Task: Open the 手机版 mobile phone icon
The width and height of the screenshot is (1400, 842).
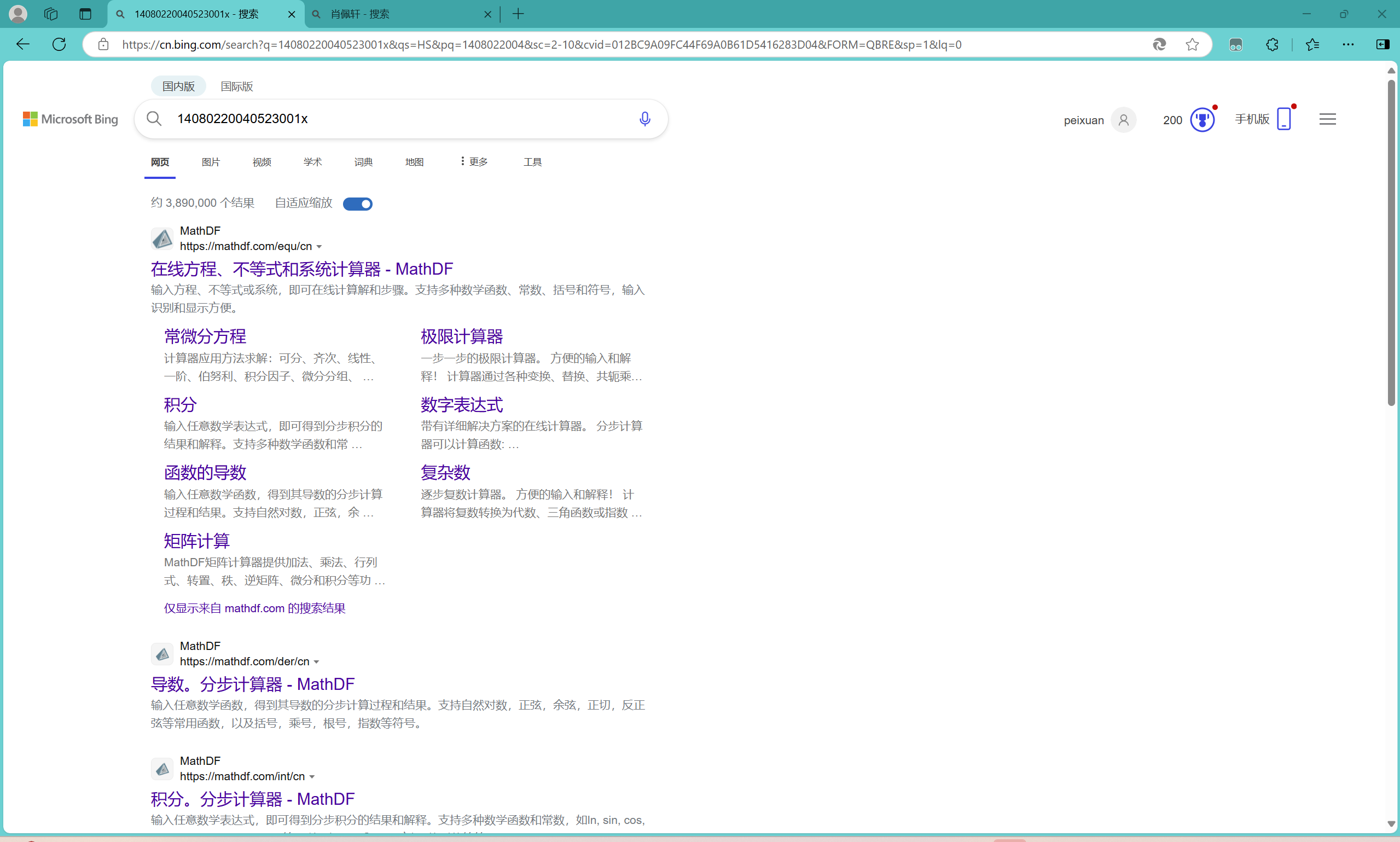Action: 1283,119
